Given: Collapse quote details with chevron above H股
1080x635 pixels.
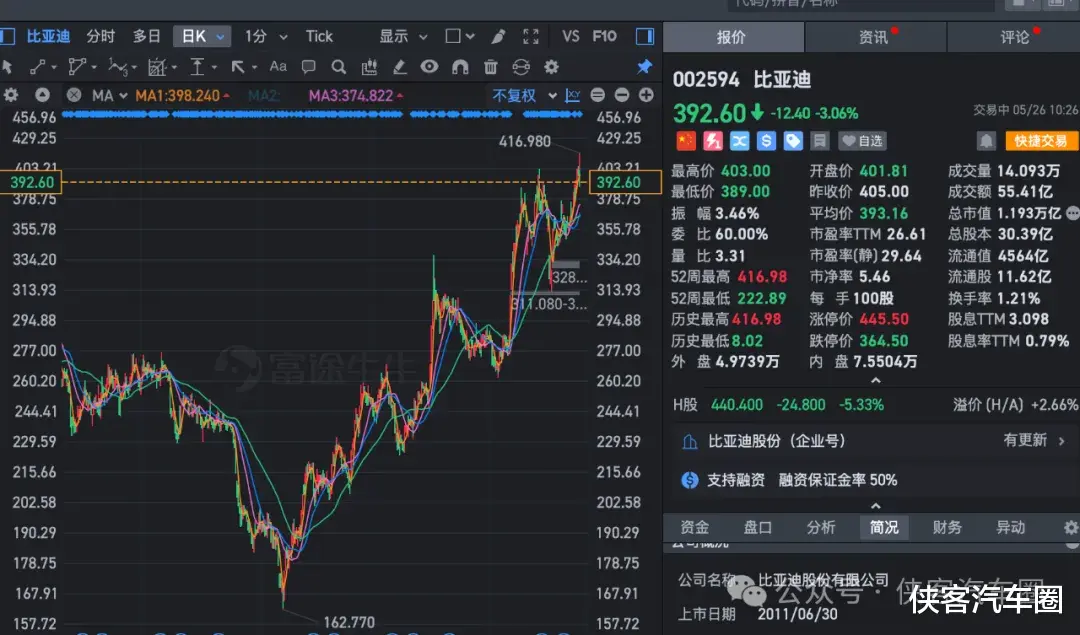Looking at the screenshot, I should point(875,380).
